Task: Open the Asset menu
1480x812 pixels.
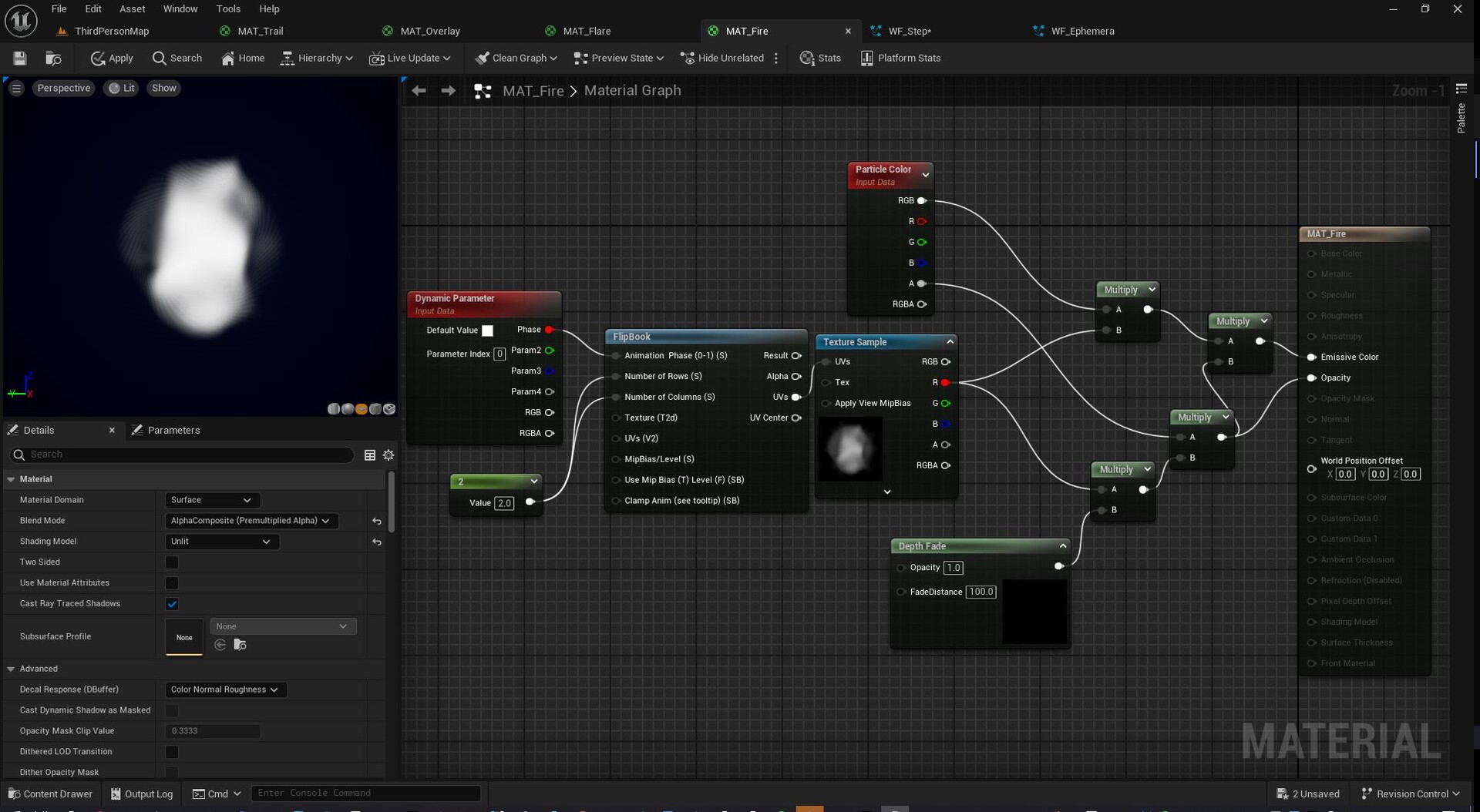Action: 132,8
